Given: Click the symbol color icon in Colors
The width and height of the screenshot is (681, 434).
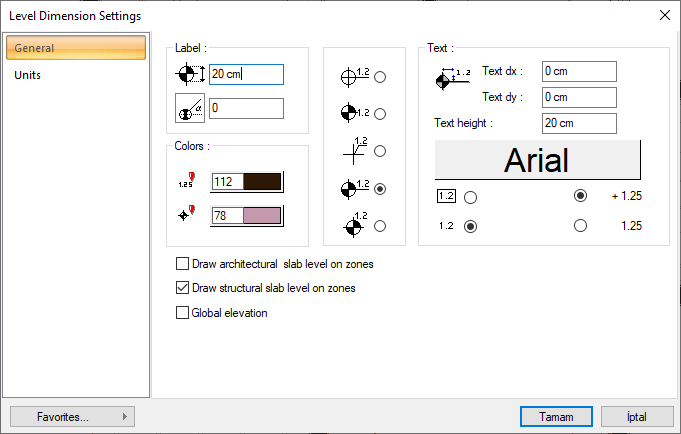Looking at the screenshot, I should [x=185, y=216].
